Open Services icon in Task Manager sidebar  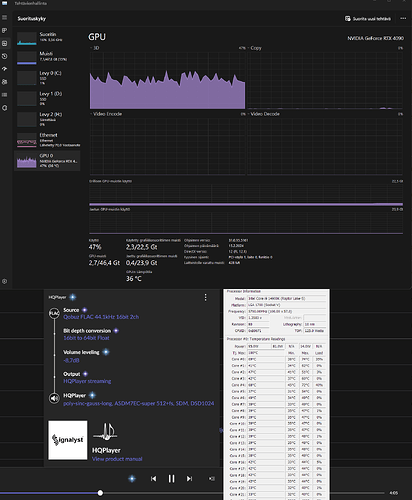click(5, 108)
